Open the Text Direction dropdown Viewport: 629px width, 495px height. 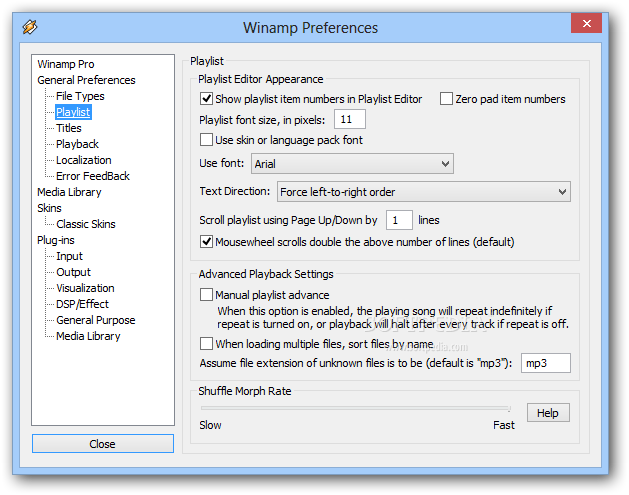coord(424,192)
